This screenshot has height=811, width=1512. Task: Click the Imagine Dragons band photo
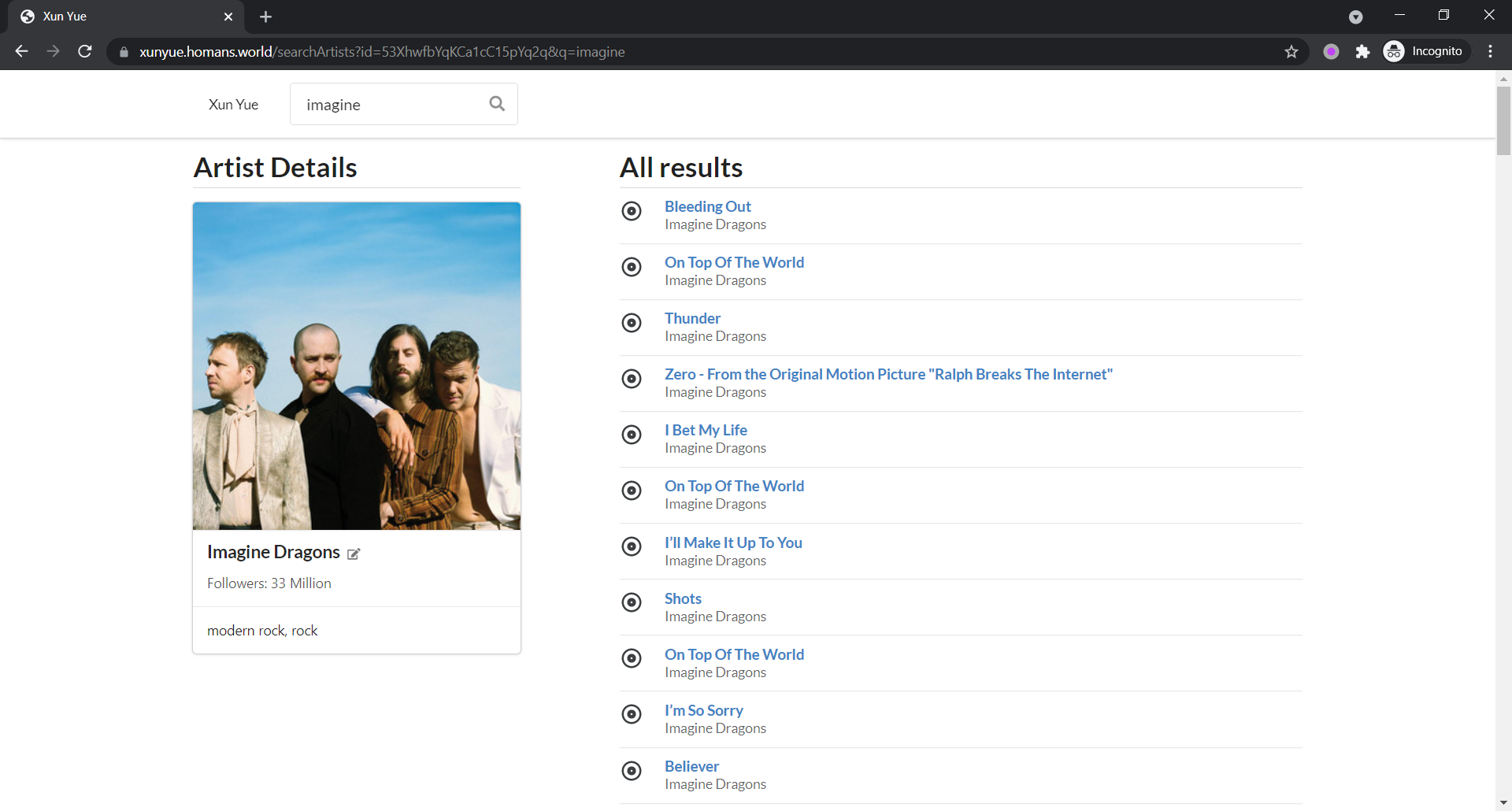click(357, 366)
